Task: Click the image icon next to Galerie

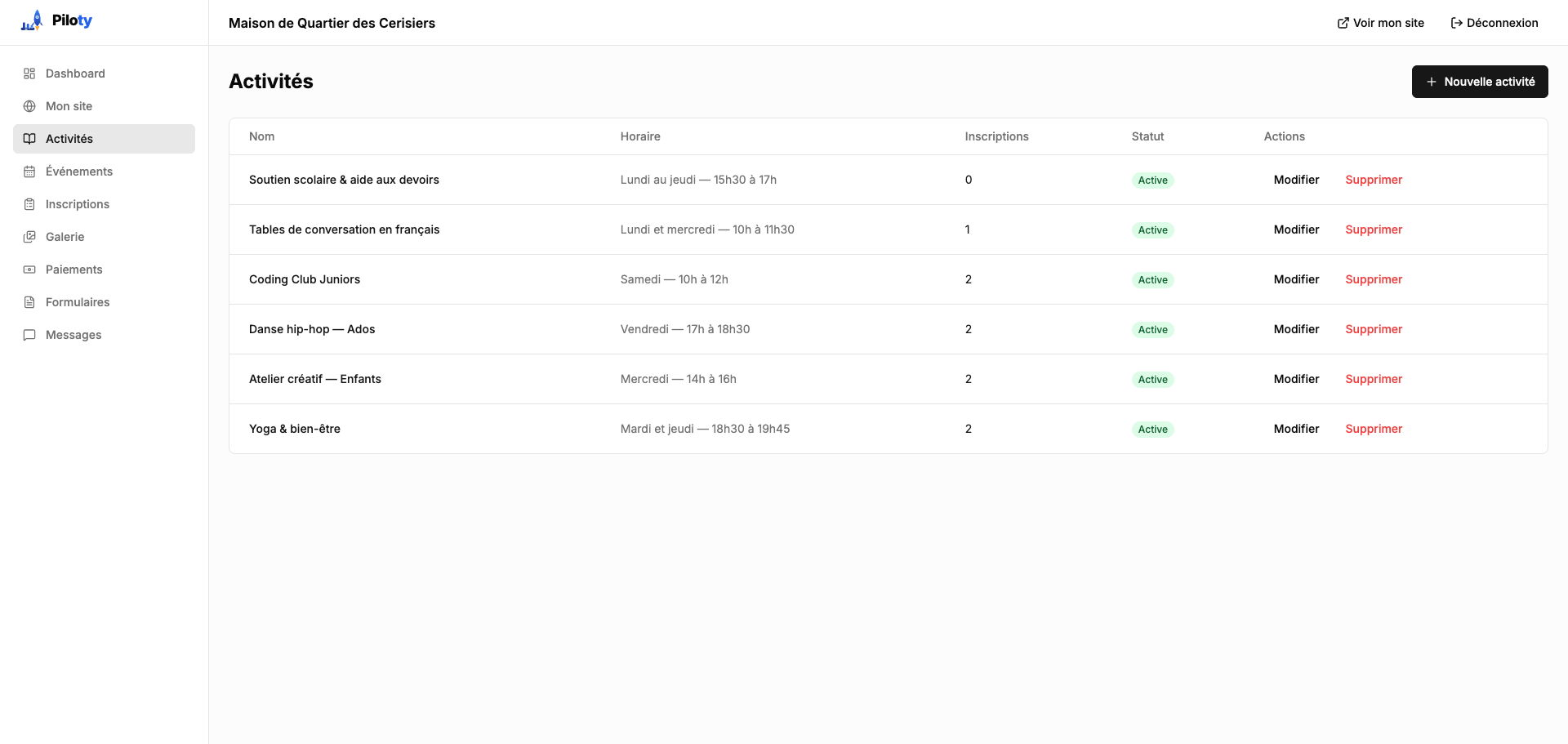Action: coord(29,237)
